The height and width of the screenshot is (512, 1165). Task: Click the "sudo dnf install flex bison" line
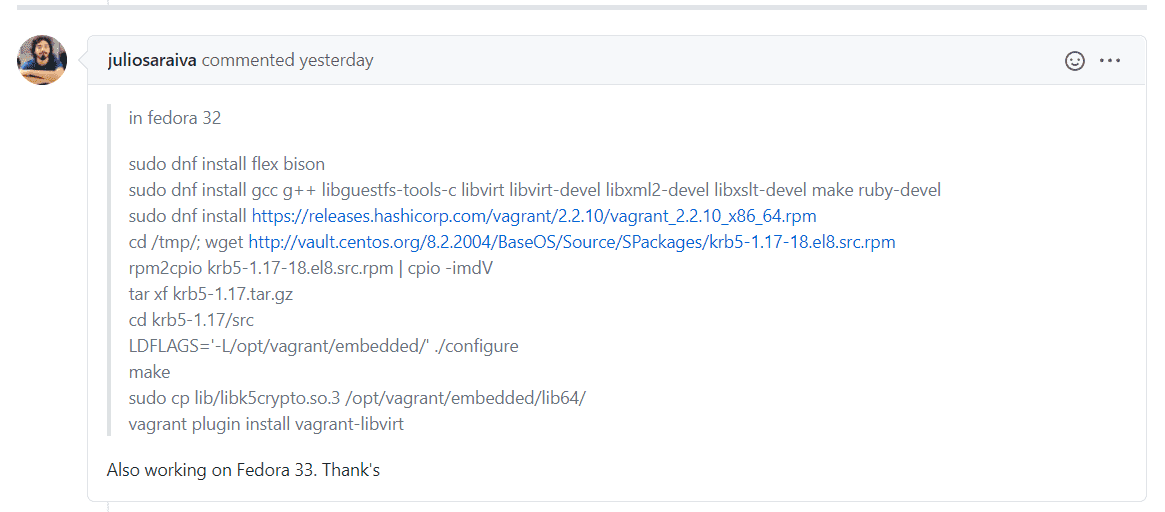click(227, 164)
